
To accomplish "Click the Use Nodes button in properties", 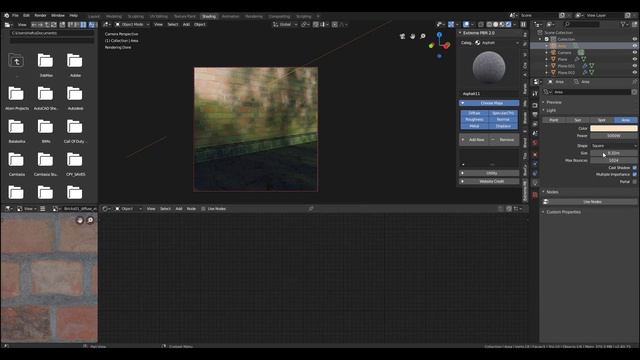I will click(590, 202).
